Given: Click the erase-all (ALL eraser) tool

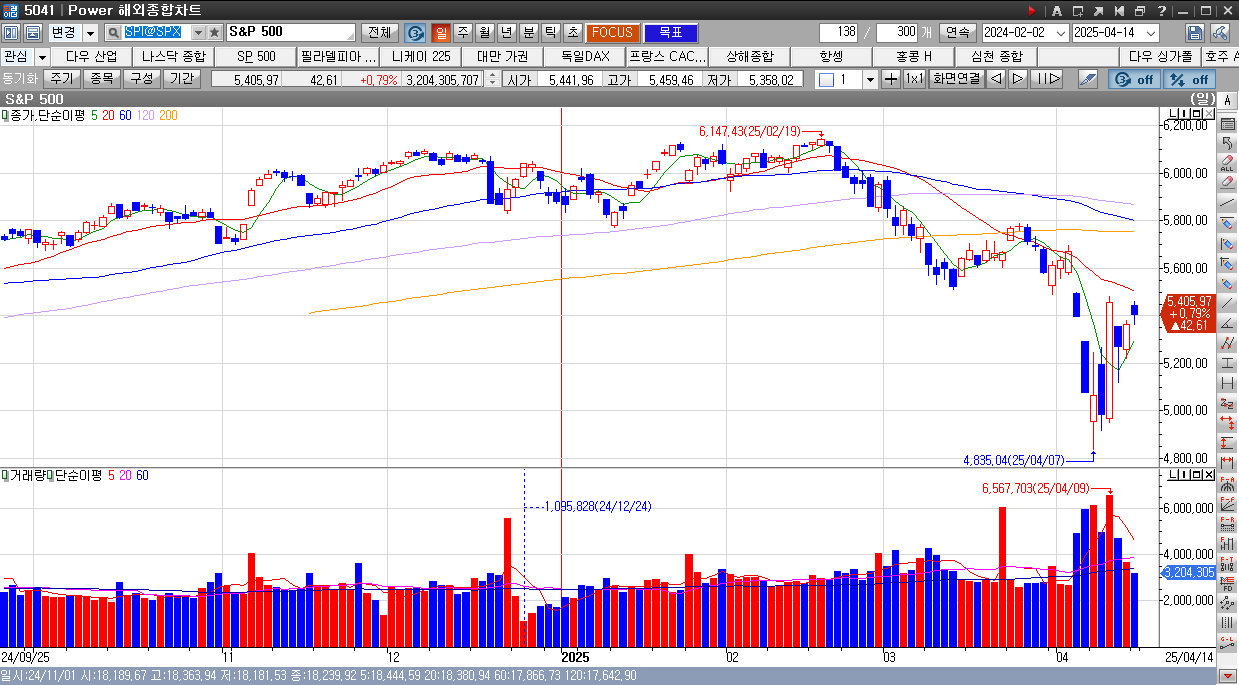Looking at the screenshot, I should 1228,163.
